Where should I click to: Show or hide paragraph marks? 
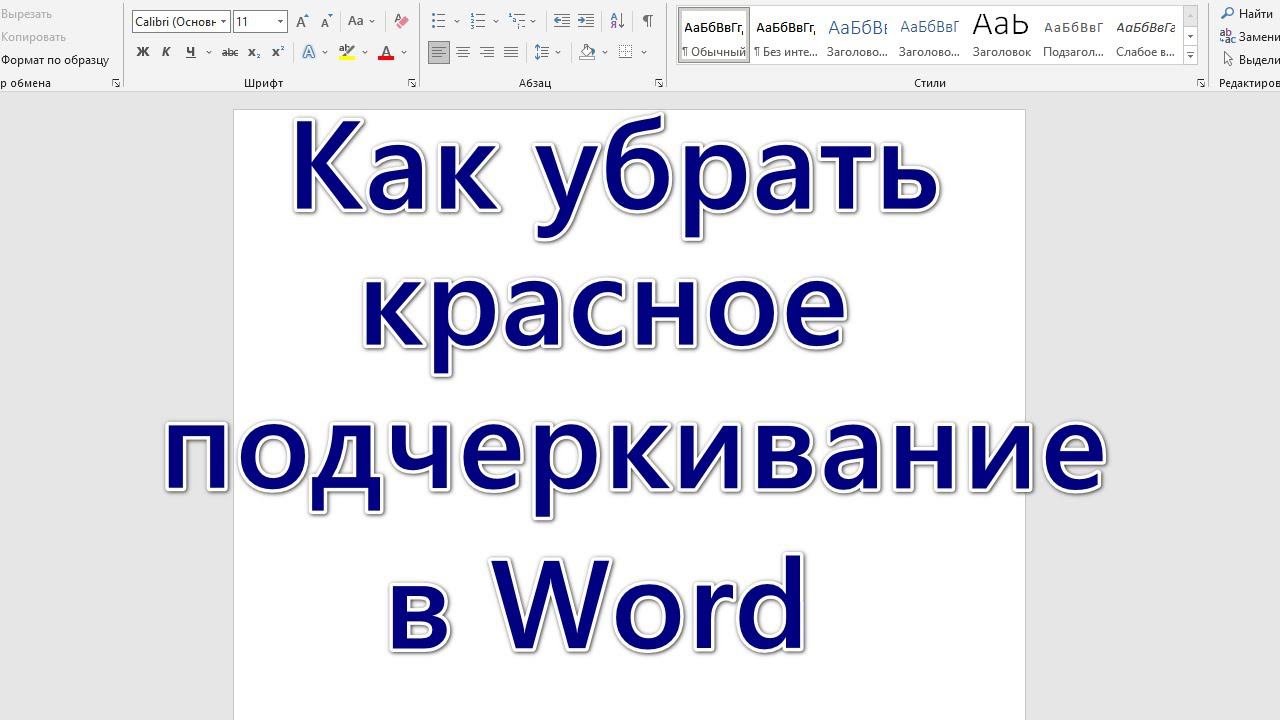pyautogui.click(x=648, y=21)
